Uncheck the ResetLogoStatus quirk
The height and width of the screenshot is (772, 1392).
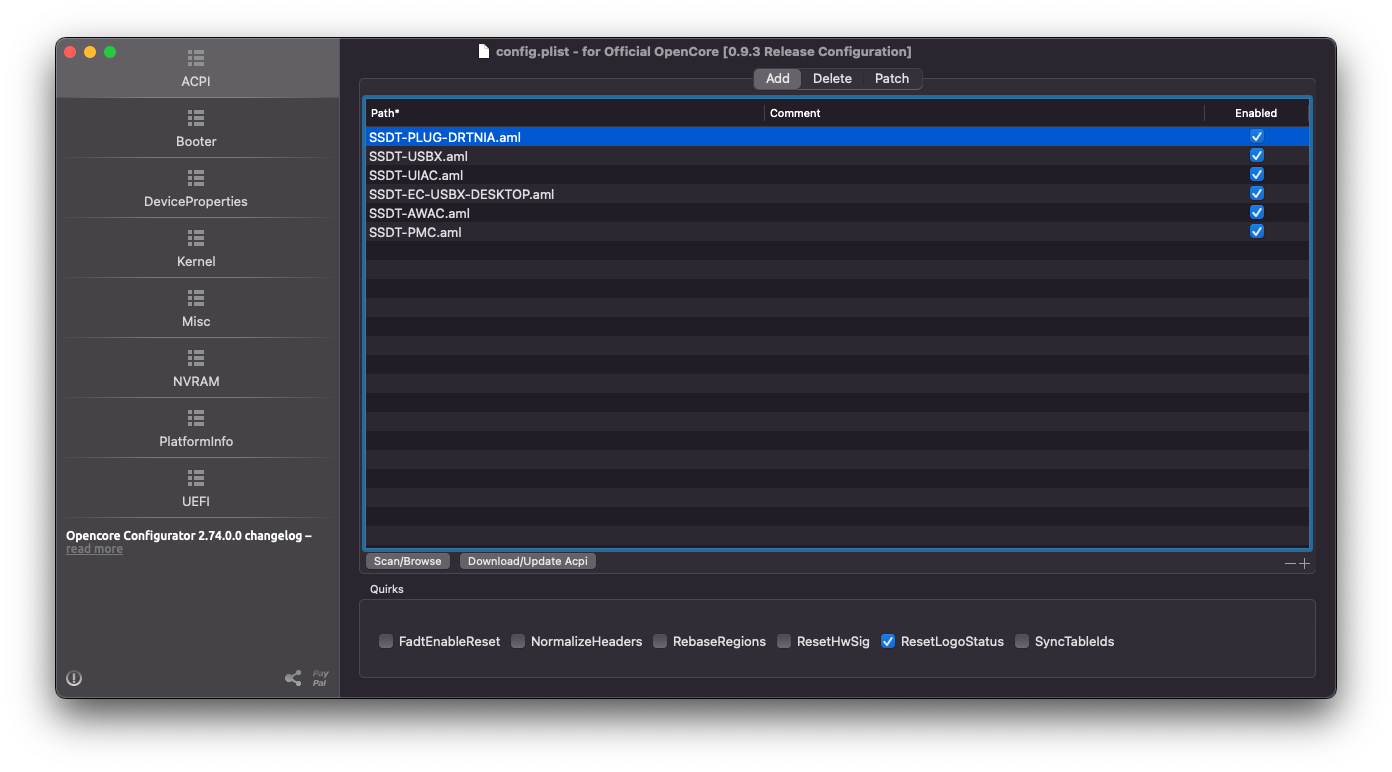888,642
